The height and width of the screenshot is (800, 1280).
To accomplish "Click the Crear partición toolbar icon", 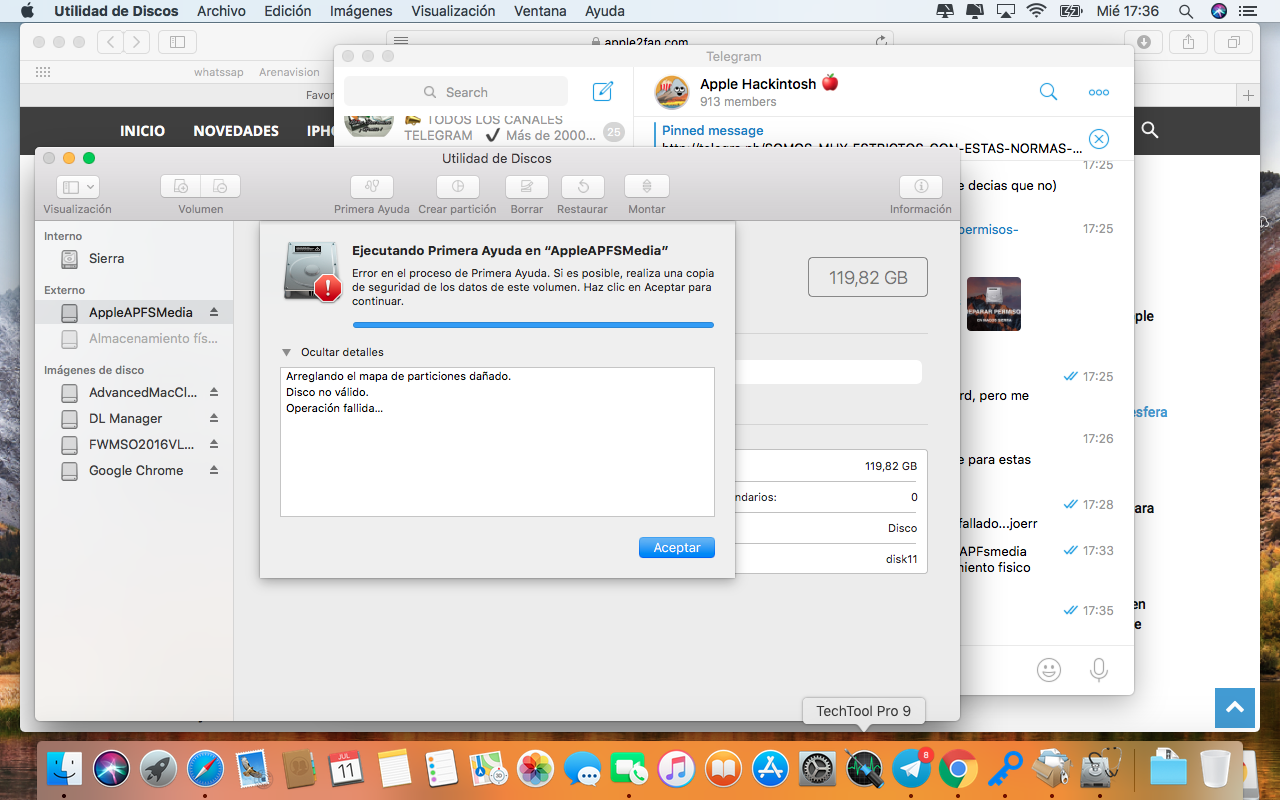I will tap(458, 186).
